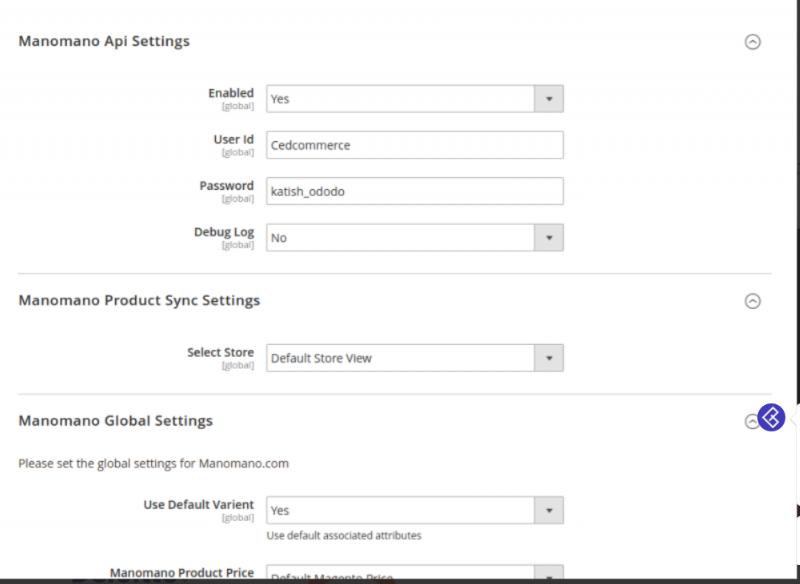Click the blue floating round widget icon
Screen dimensions: 800x584
tap(771, 417)
